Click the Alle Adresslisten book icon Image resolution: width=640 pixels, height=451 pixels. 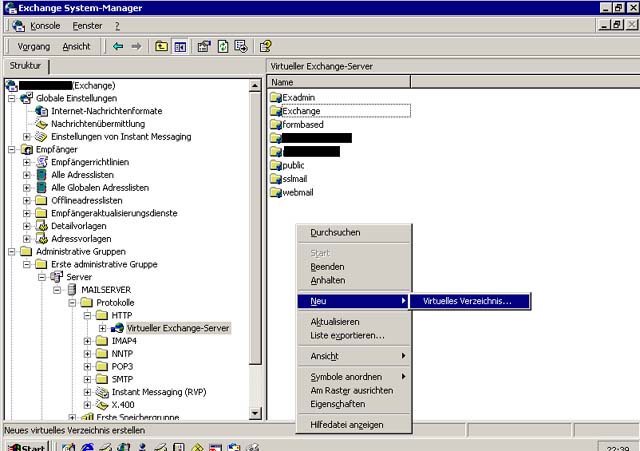click(x=41, y=175)
